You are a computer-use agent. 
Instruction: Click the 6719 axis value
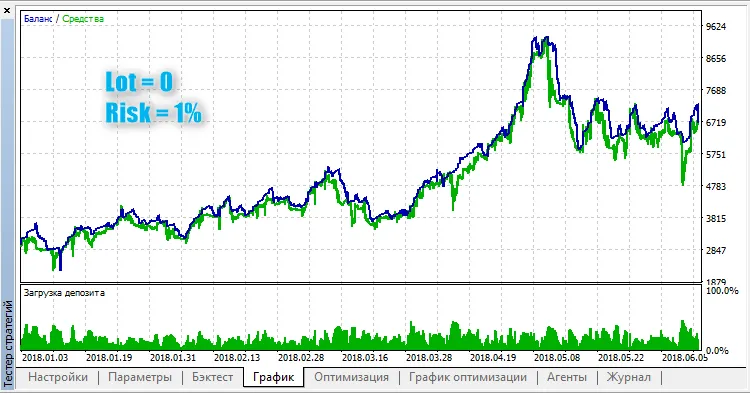[716, 123]
